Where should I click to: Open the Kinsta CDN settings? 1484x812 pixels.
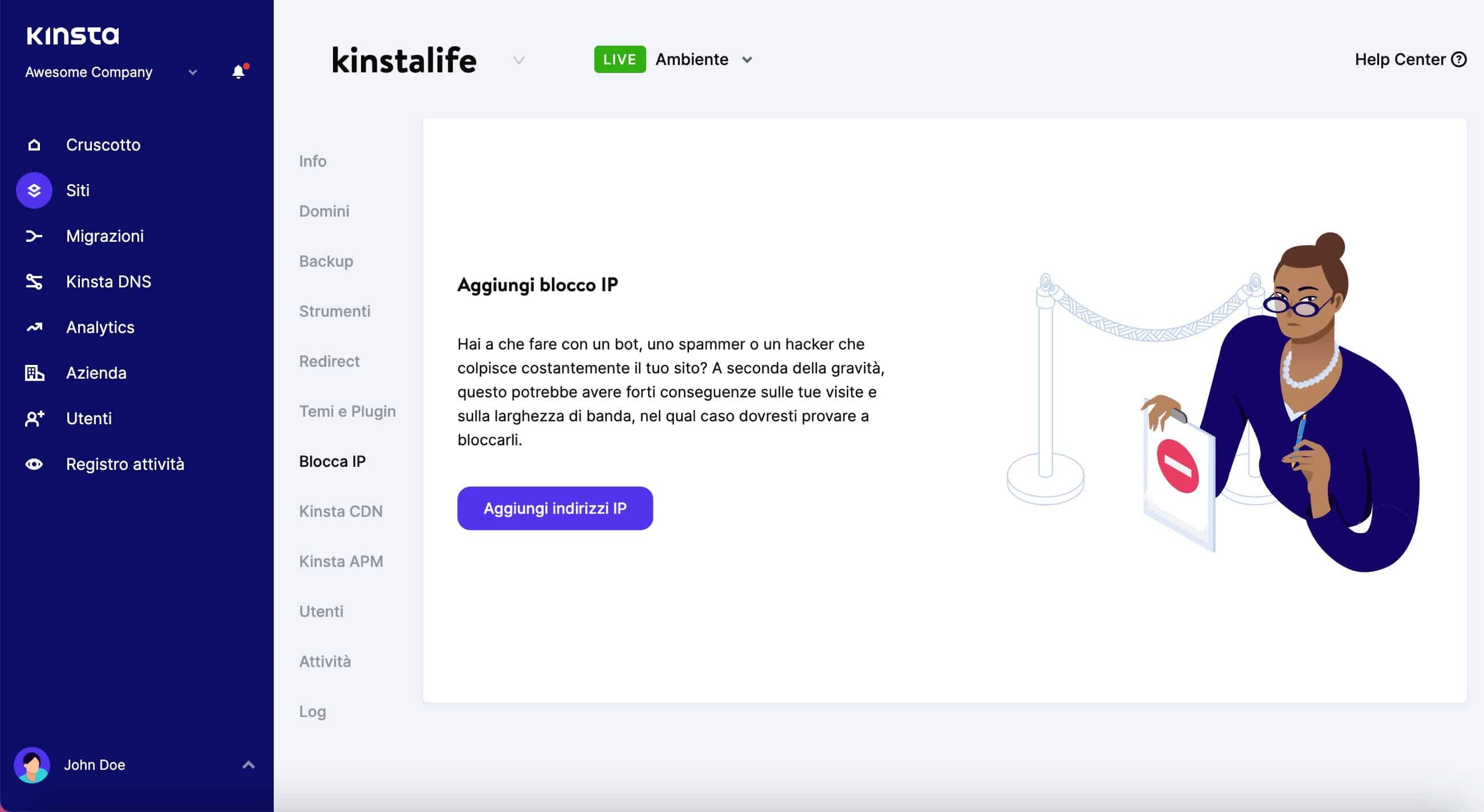click(x=340, y=511)
